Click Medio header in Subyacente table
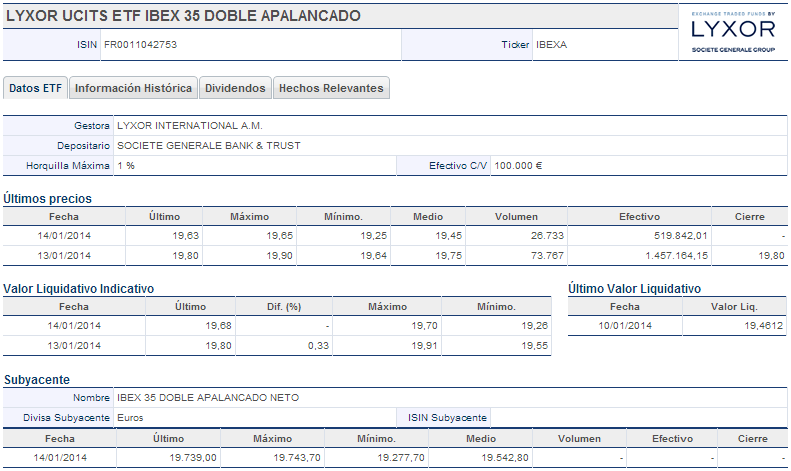 point(481,439)
